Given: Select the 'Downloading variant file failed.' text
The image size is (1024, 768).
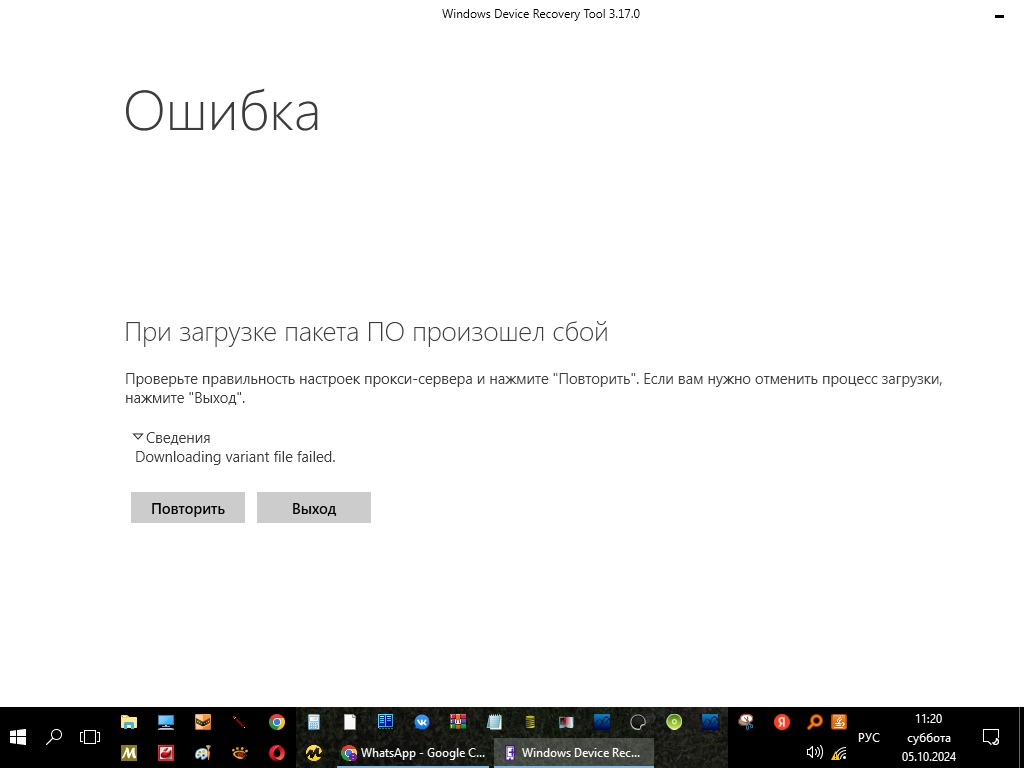Looking at the screenshot, I should click(235, 457).
